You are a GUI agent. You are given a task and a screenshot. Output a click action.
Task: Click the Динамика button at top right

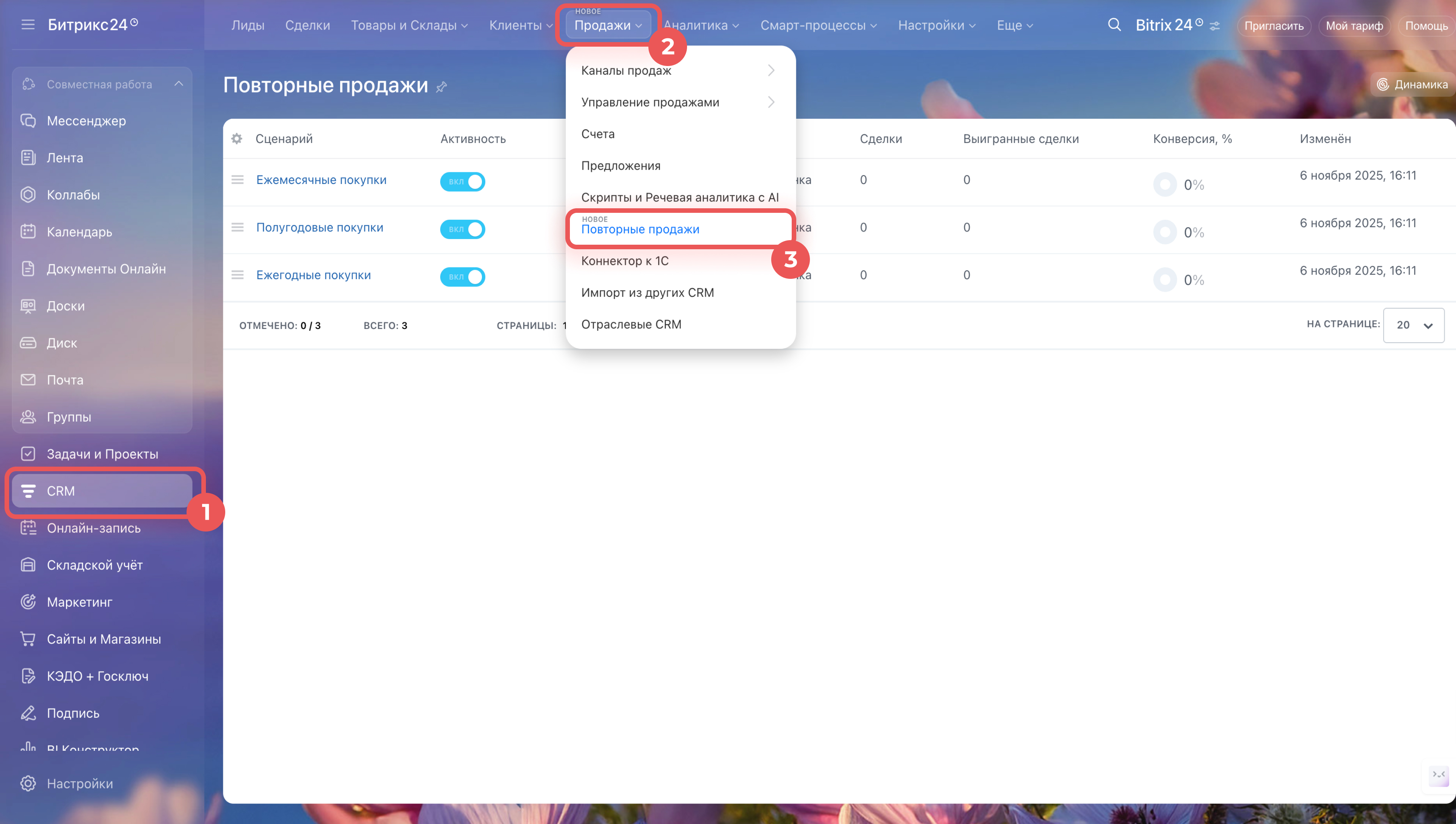(1412, 84)
